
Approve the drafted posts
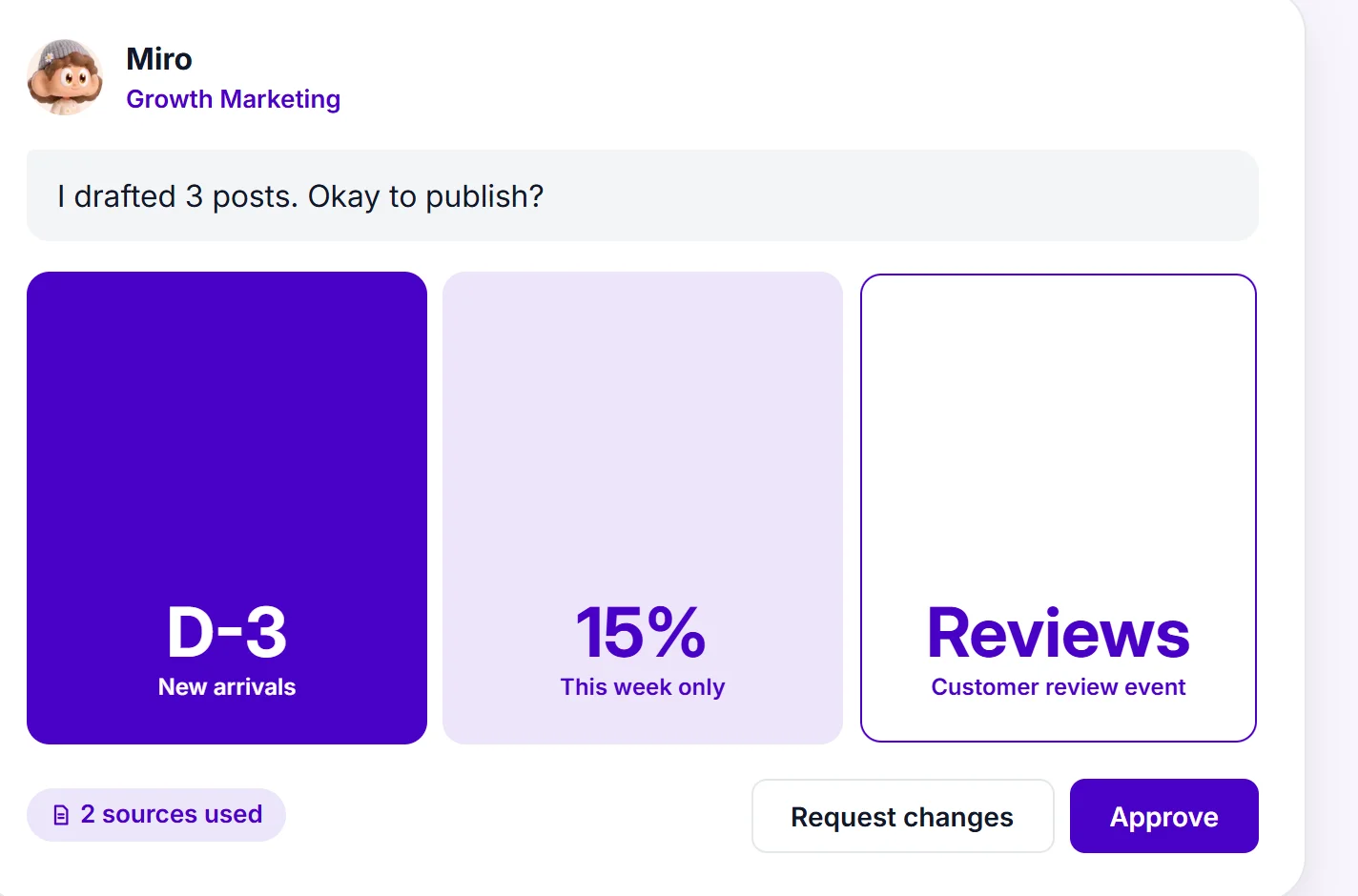click(x=1163, y=816)
